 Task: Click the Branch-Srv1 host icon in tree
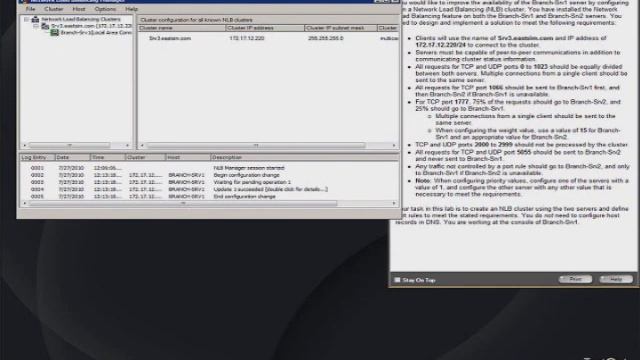(54, 32)
